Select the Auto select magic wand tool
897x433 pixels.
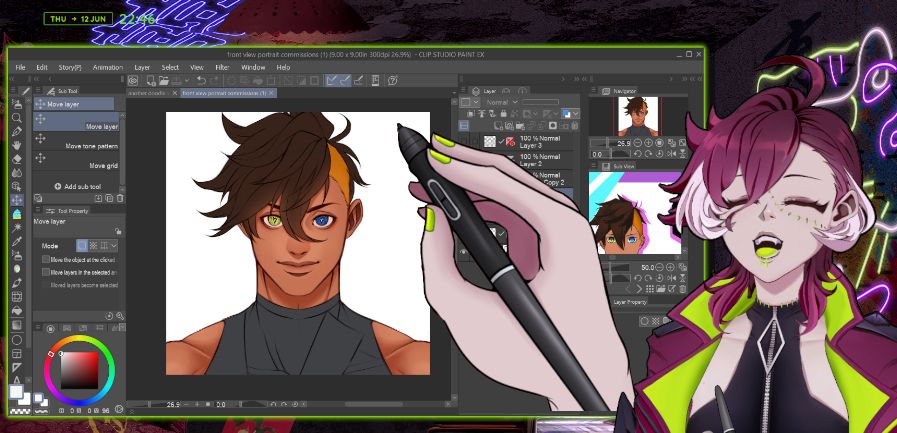tap(17, 228)
